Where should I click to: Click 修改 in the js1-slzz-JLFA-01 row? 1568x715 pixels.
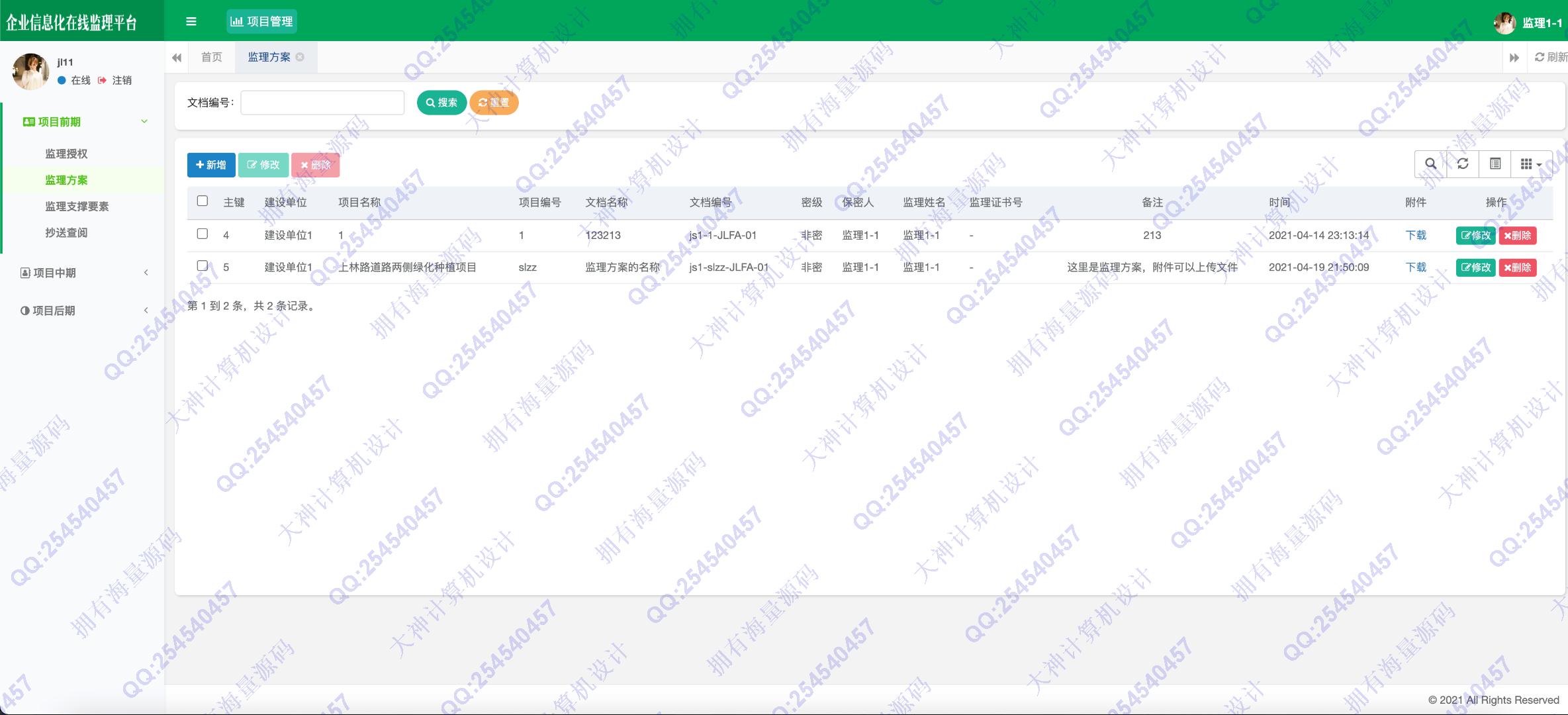coord(1475,267)
